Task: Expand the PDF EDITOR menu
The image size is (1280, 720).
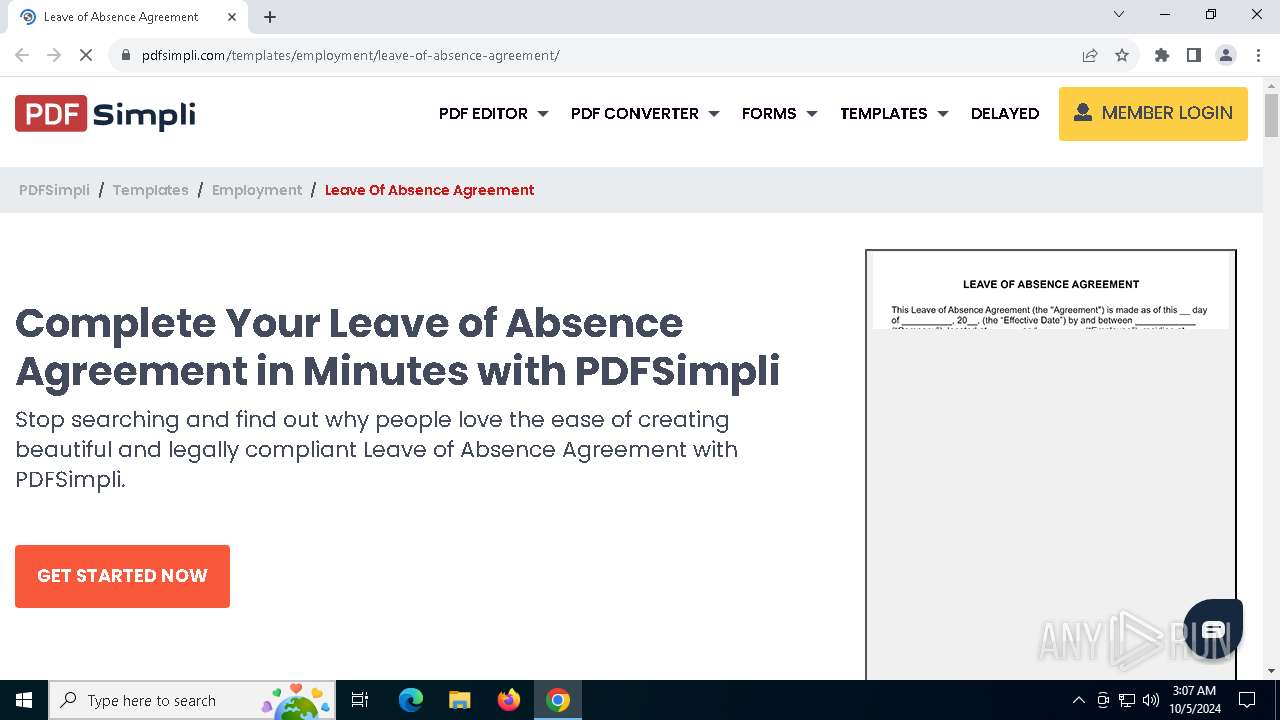Action: coord(493,114)
